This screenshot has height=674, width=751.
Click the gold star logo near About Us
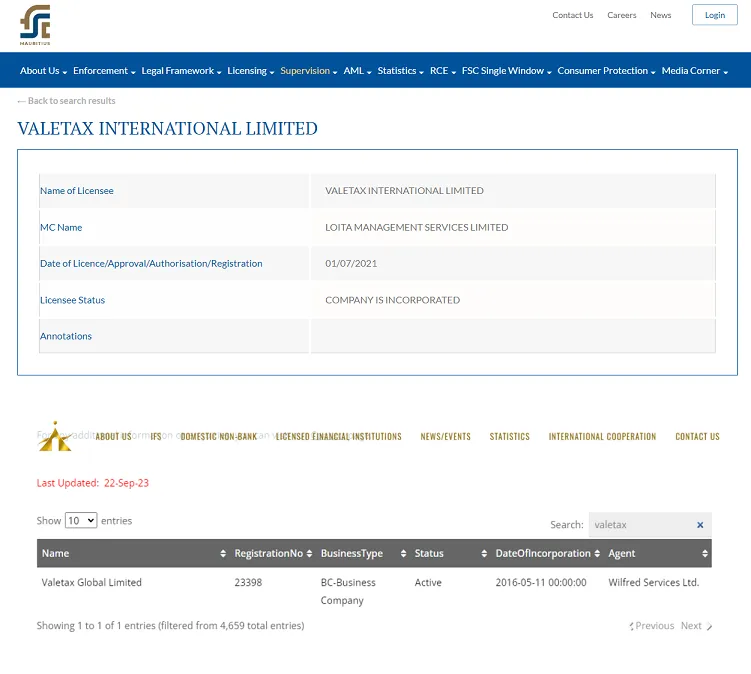click(55, 436)
